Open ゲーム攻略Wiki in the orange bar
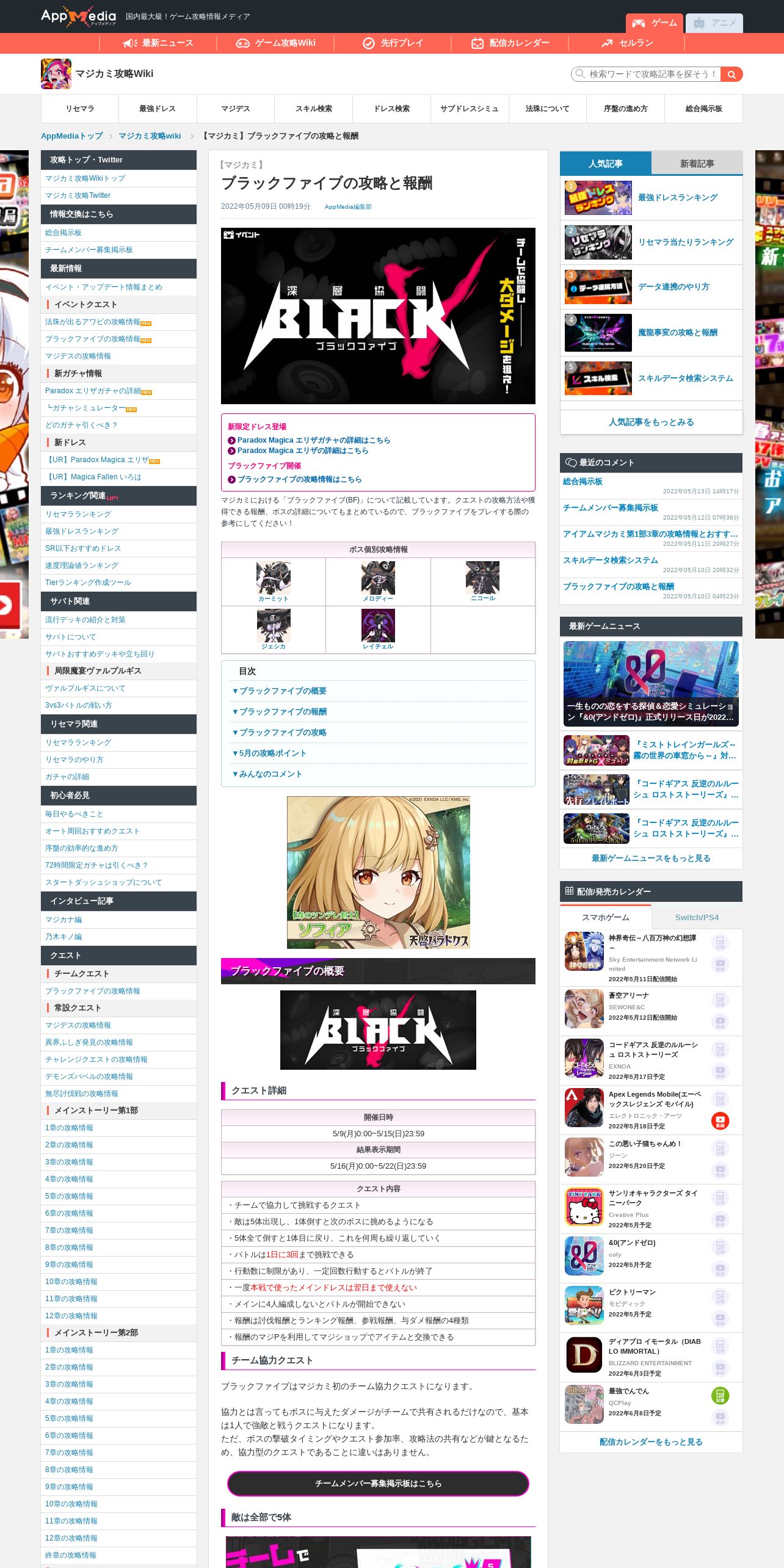Screen dimensions: 784x1568 [x=275, y=43]
